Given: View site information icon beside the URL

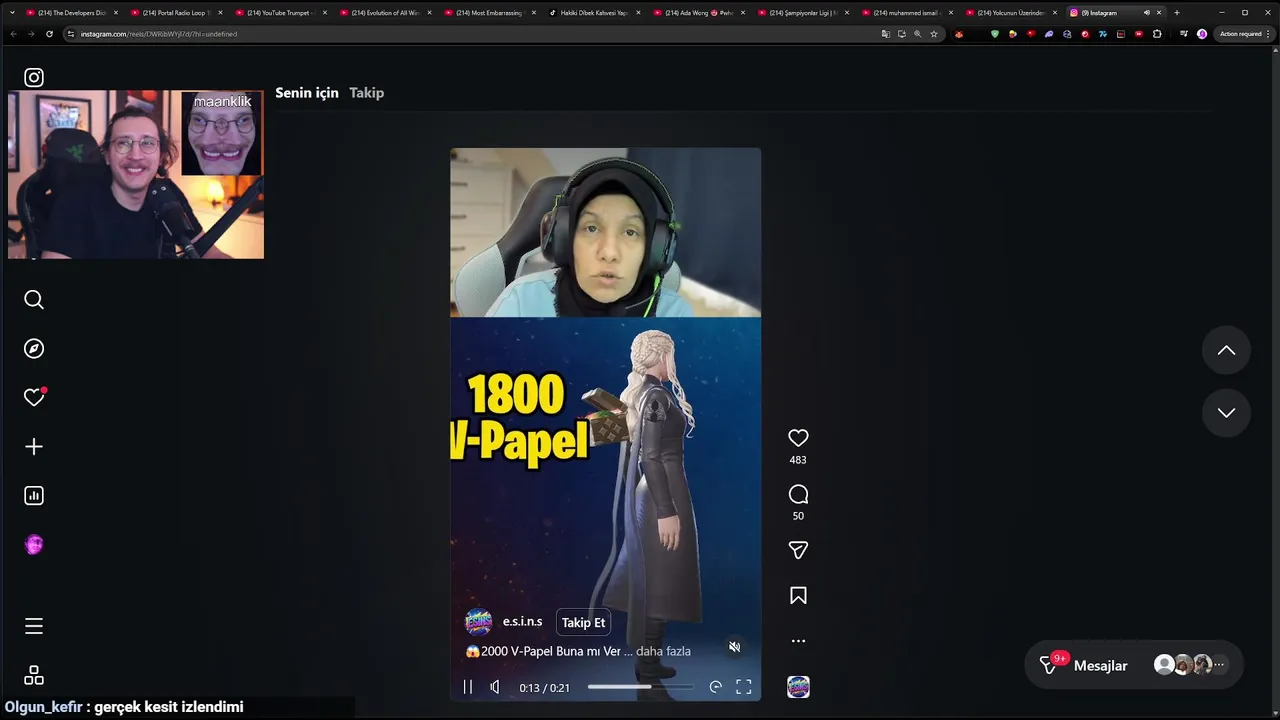Looking at the screenshot, I should click(x=70, y=34).
